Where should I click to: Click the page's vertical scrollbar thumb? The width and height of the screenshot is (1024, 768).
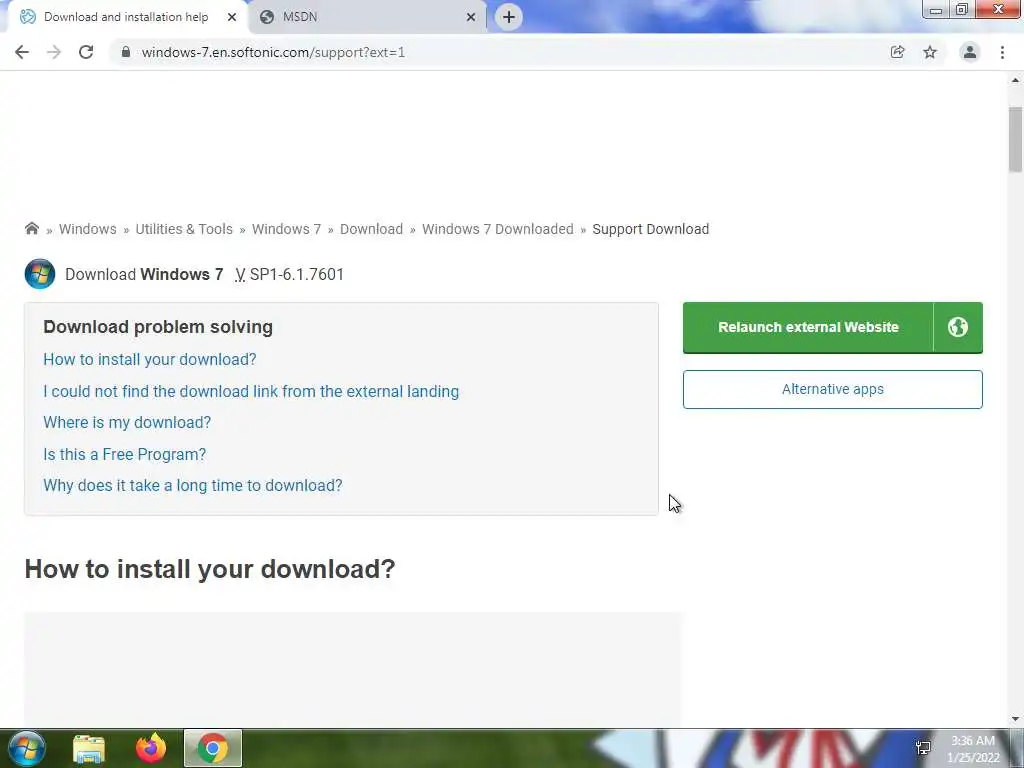pyautogui.click(x=1015, y=140)
